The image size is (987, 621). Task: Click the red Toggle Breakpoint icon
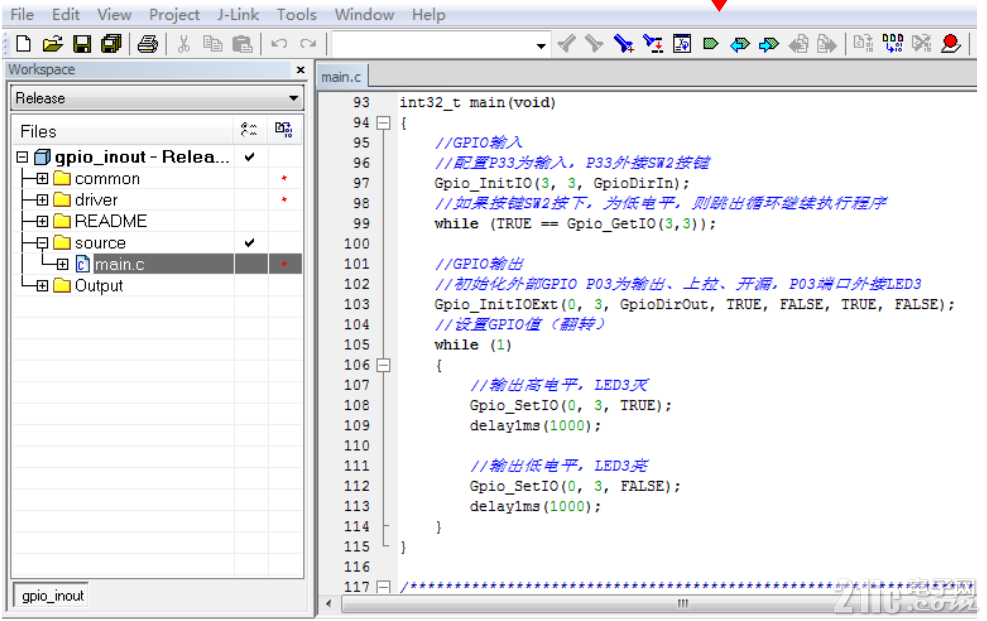coord(950,43)
